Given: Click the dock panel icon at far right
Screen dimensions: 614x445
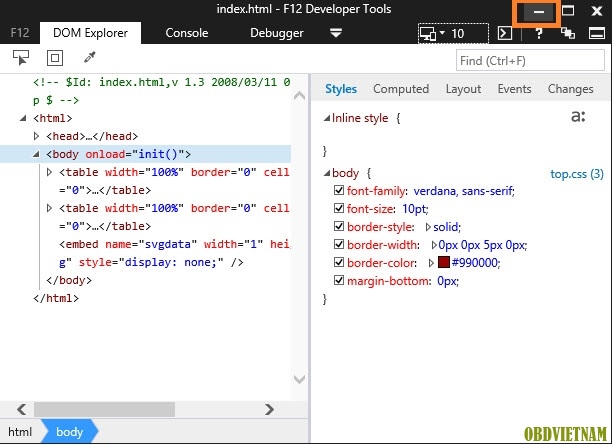Looking at the screenshot, I should tap(597, 34).
